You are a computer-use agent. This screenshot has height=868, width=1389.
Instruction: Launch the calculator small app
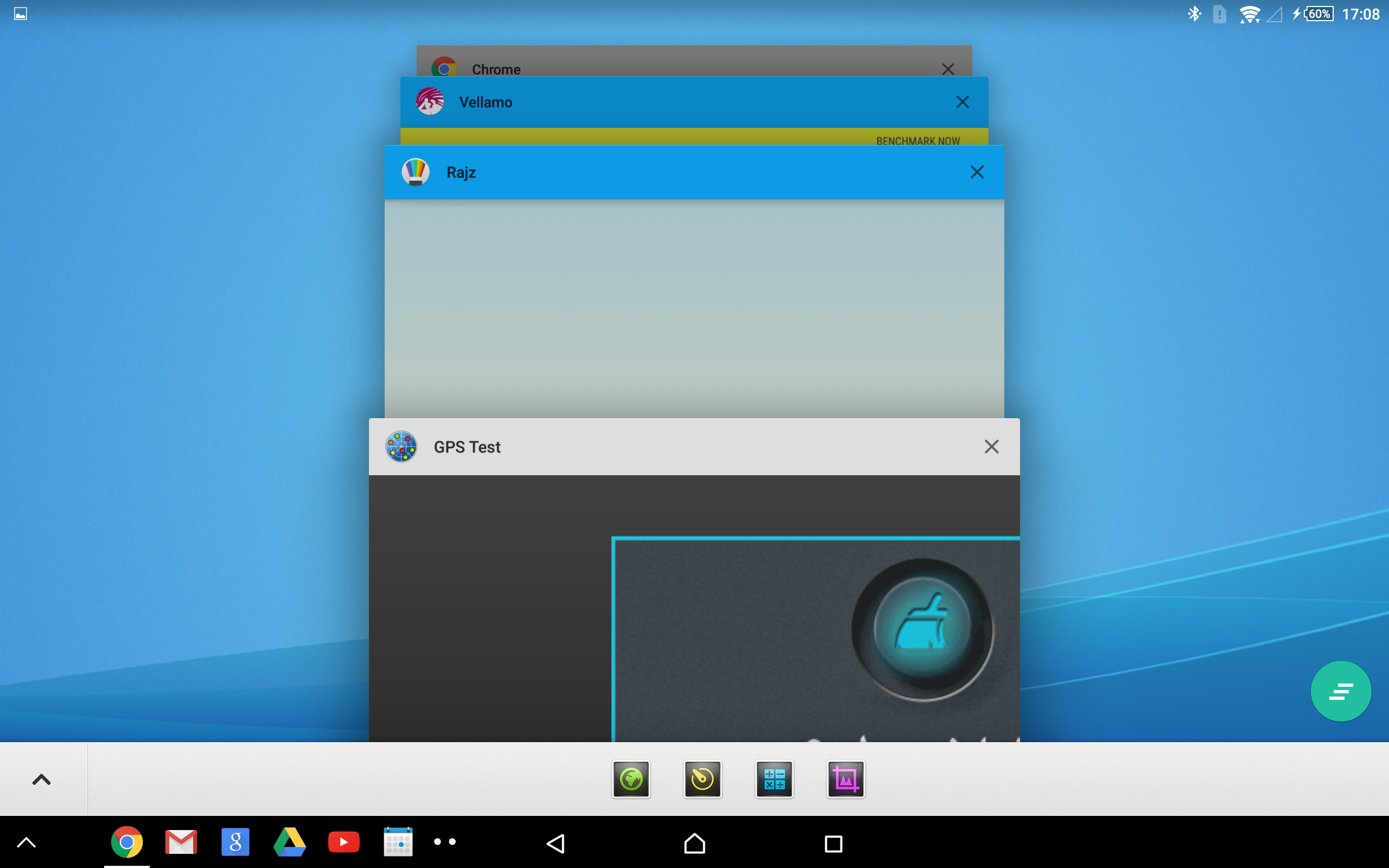[774, 779]
